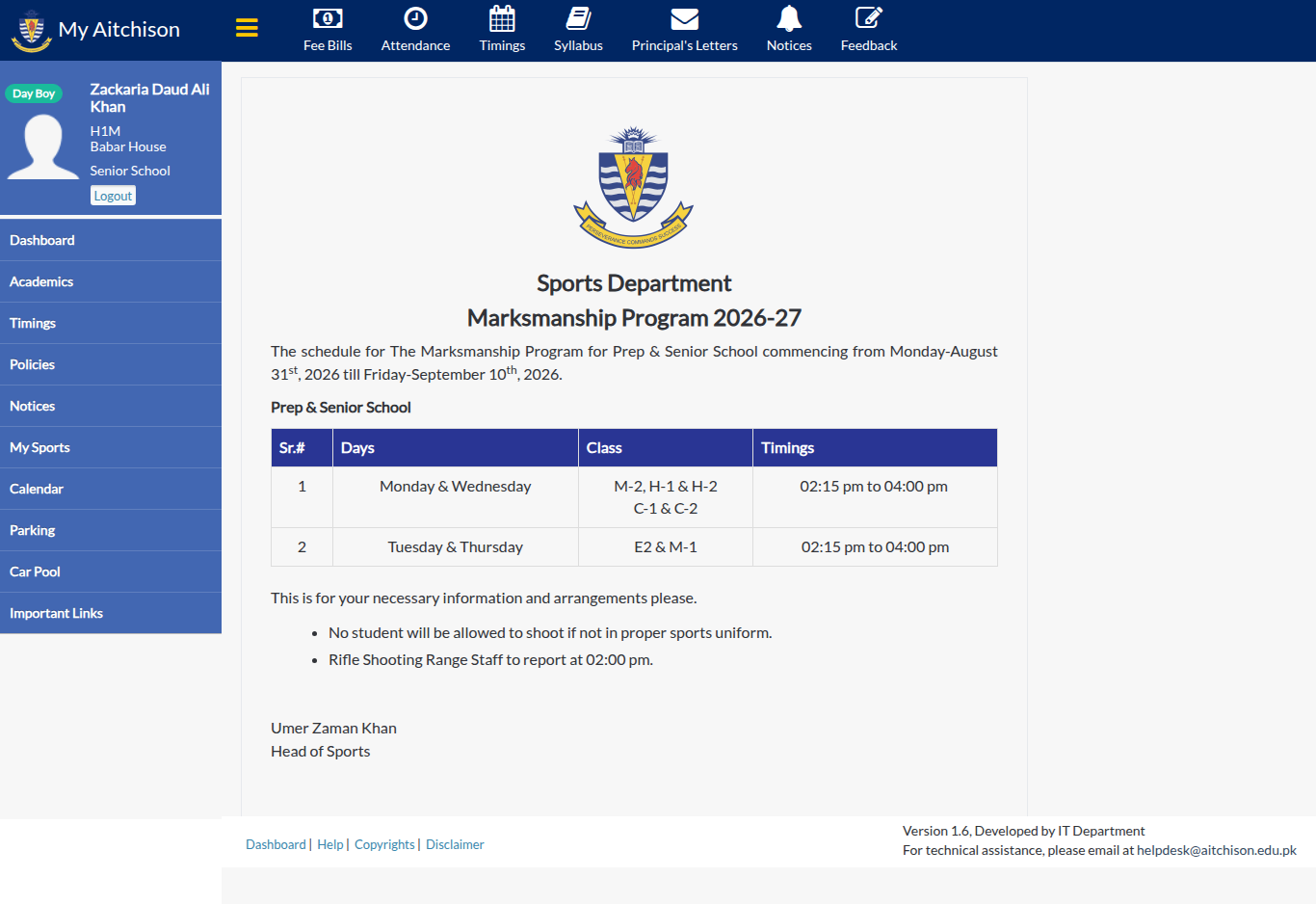Open Academics in the sidebar
1316x904 pixels.
coord(111,281)
